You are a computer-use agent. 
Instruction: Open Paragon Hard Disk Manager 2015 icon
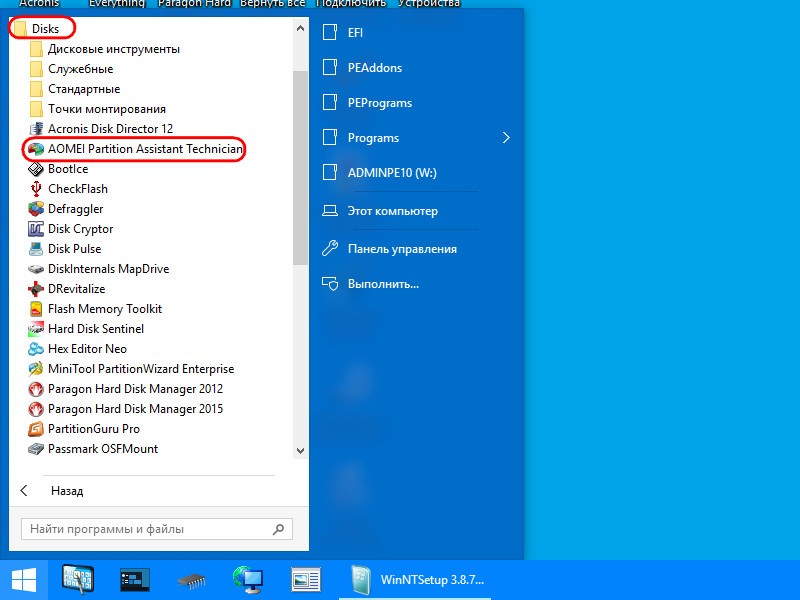tap(36, 409)
